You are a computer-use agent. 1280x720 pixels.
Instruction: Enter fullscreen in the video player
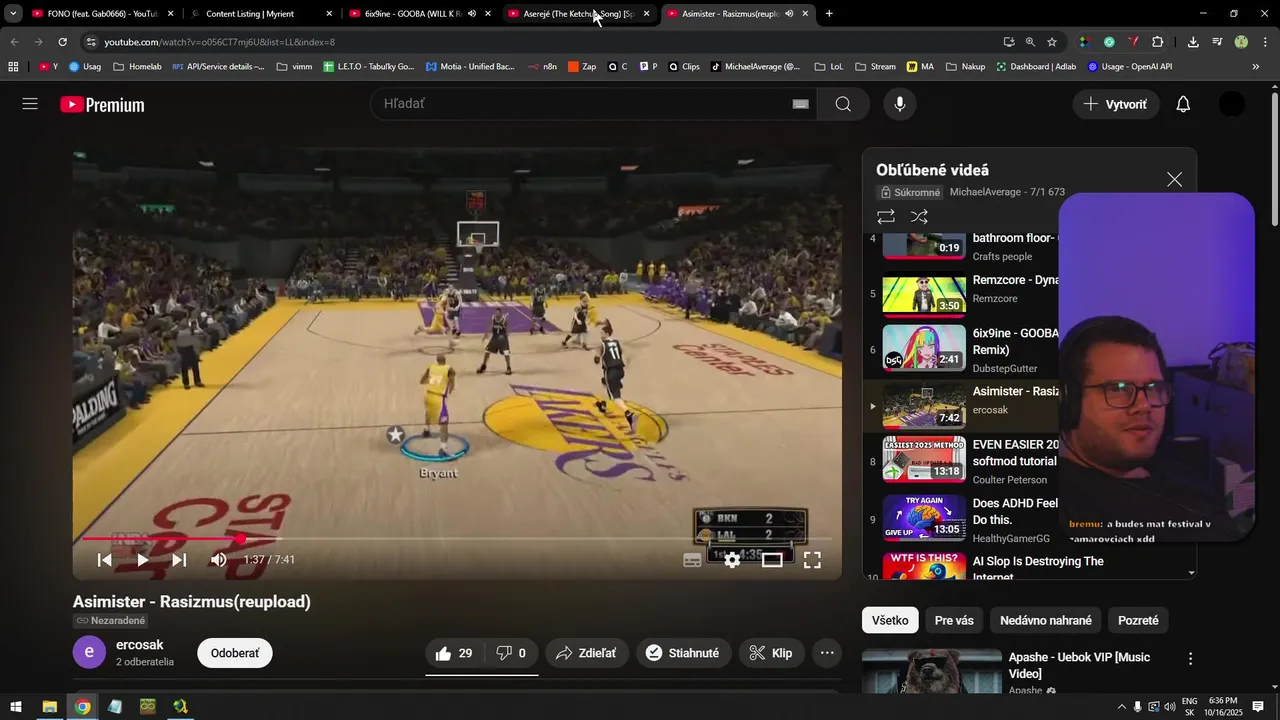pos(812,560)
